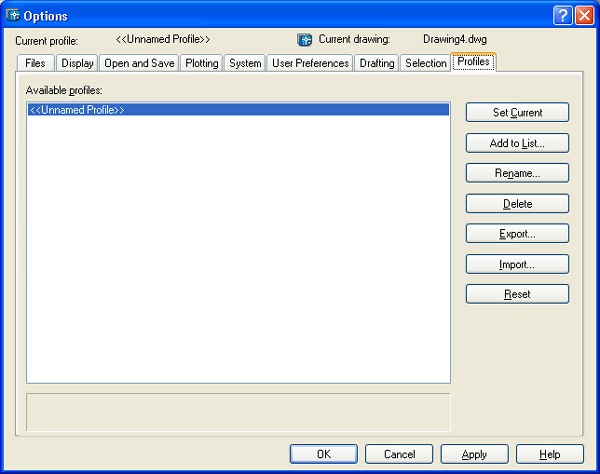Switch to the Selection tab

[426, 63]
